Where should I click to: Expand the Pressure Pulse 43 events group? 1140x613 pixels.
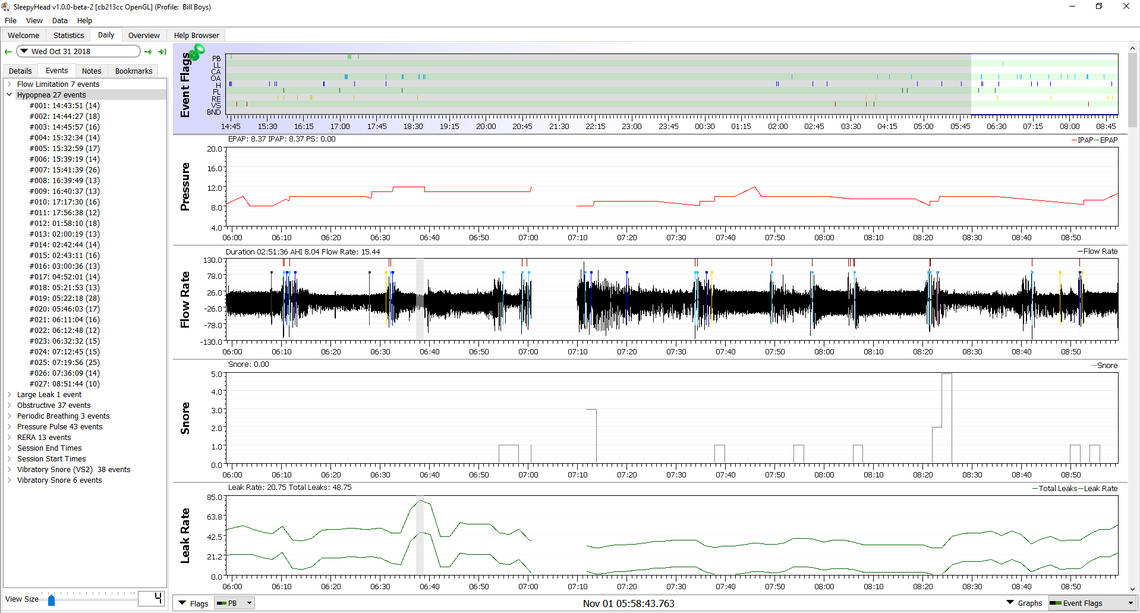point(9,427)
